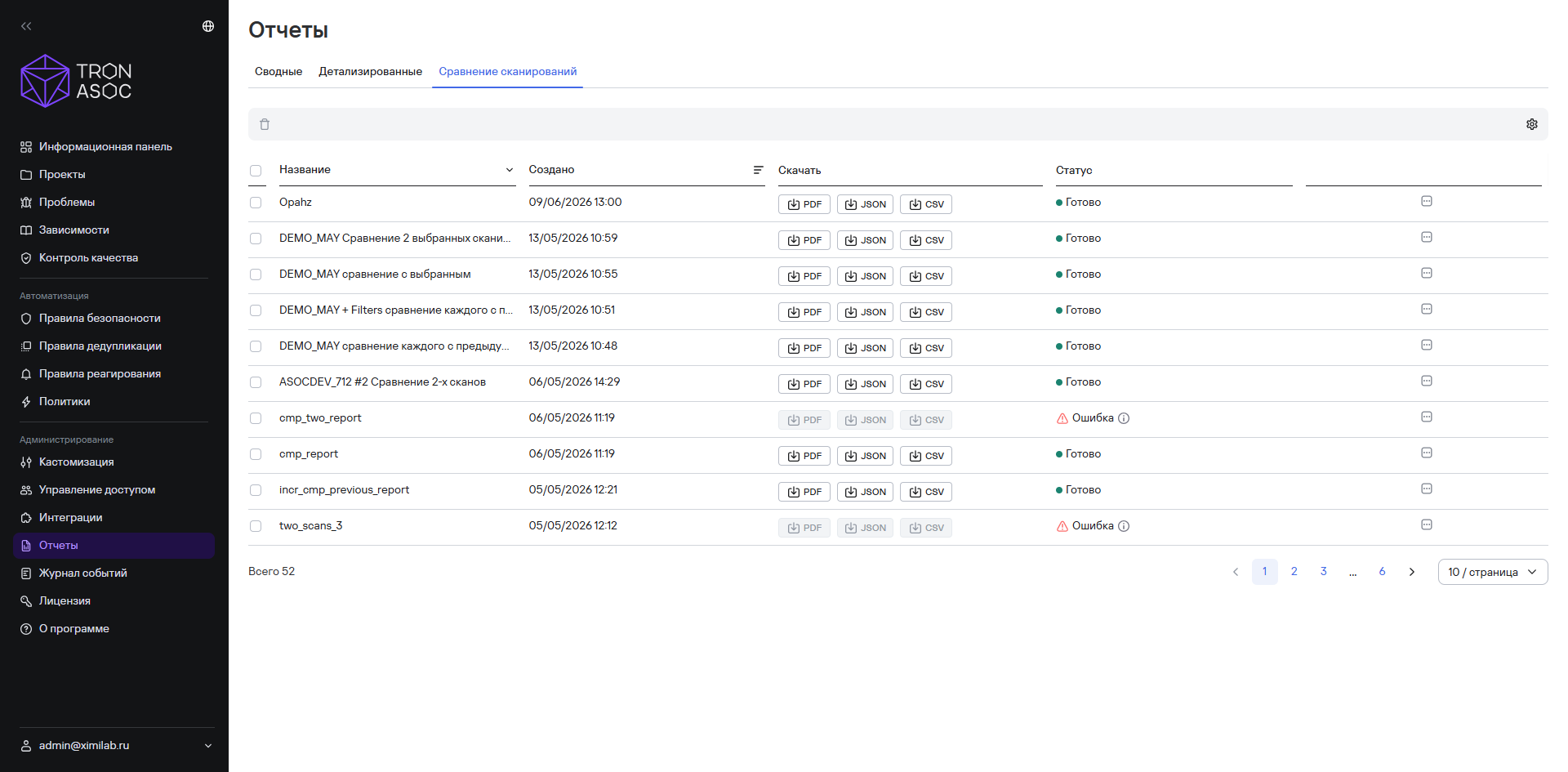This screenshot has width=1568, height=772.
Task: Download CSV for DEMO_MAY + Filters report
Action: point(926,312)
